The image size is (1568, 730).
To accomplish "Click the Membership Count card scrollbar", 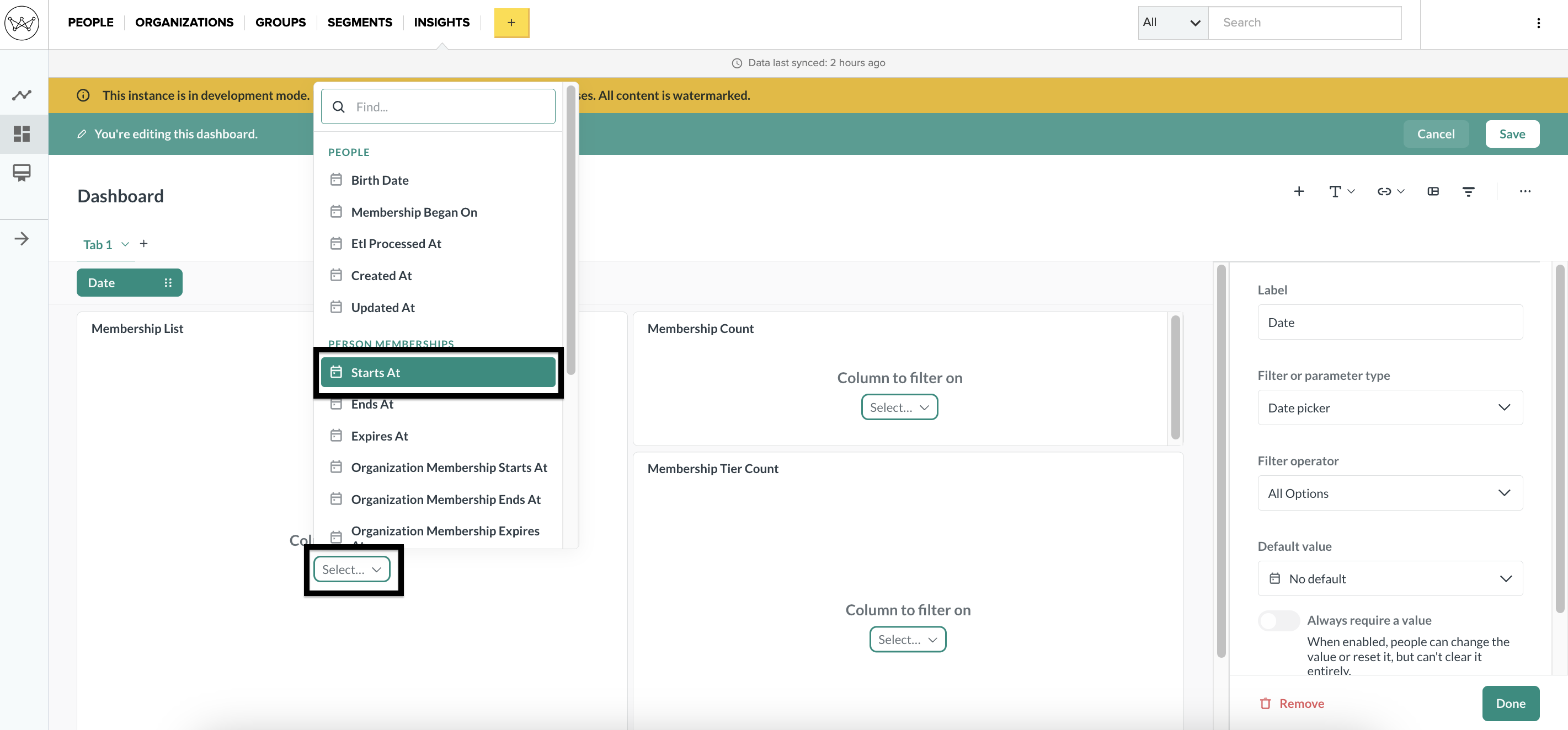I will 1175,377.
